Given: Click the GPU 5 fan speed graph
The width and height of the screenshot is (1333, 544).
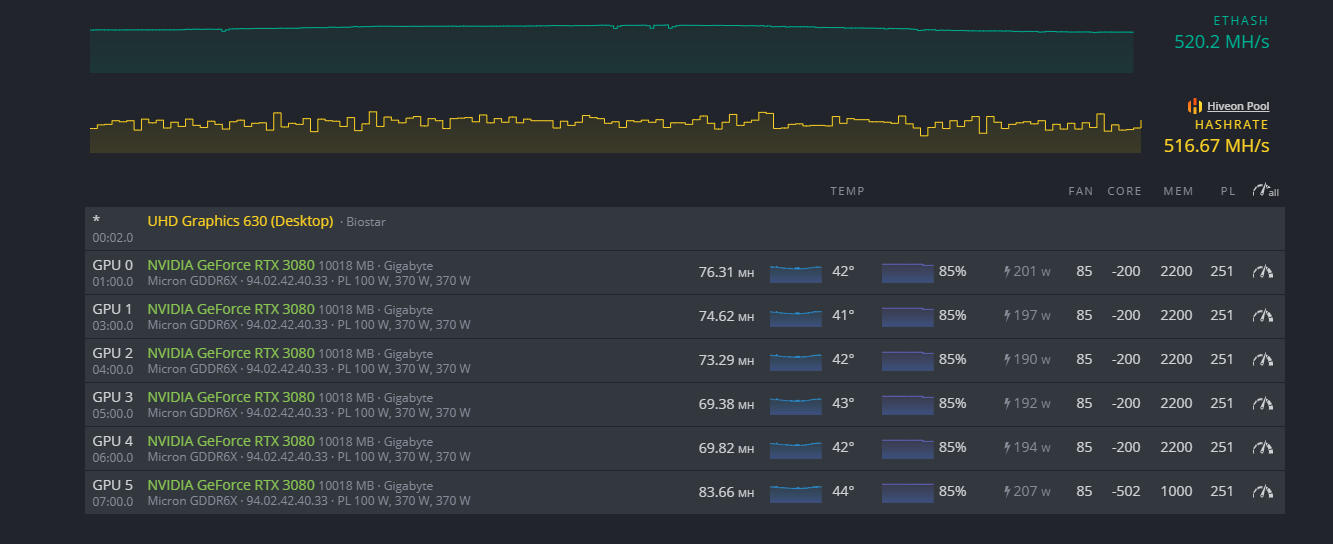Looking at the screenshot, I should (907, 492).
